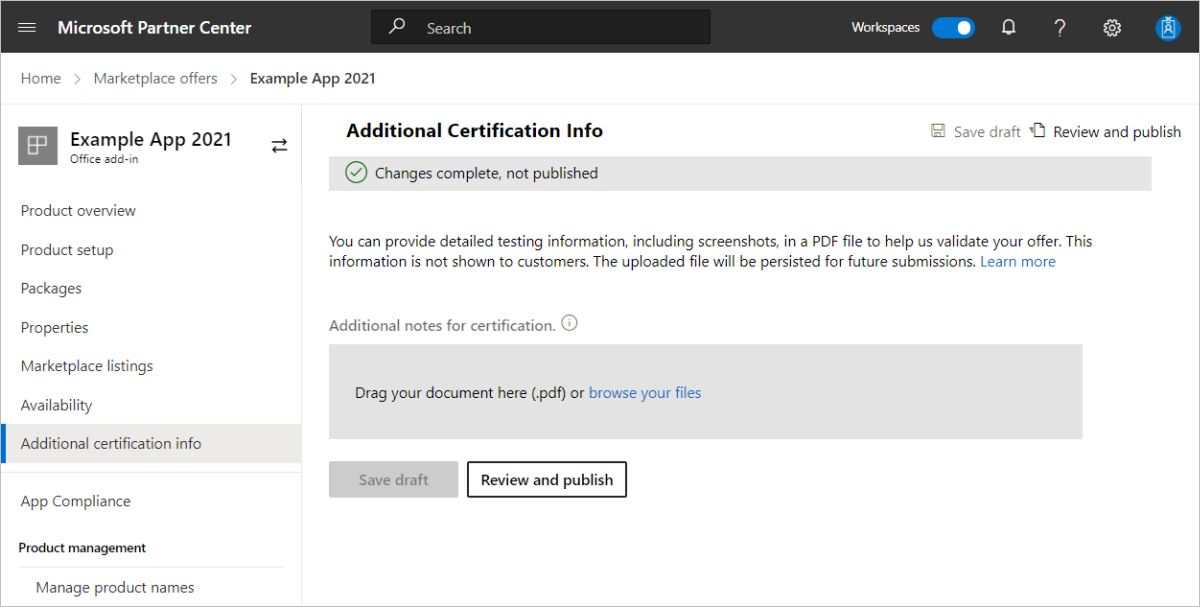Go to Home breadcrumb
1200x607 pixels.
pos(41,78)
